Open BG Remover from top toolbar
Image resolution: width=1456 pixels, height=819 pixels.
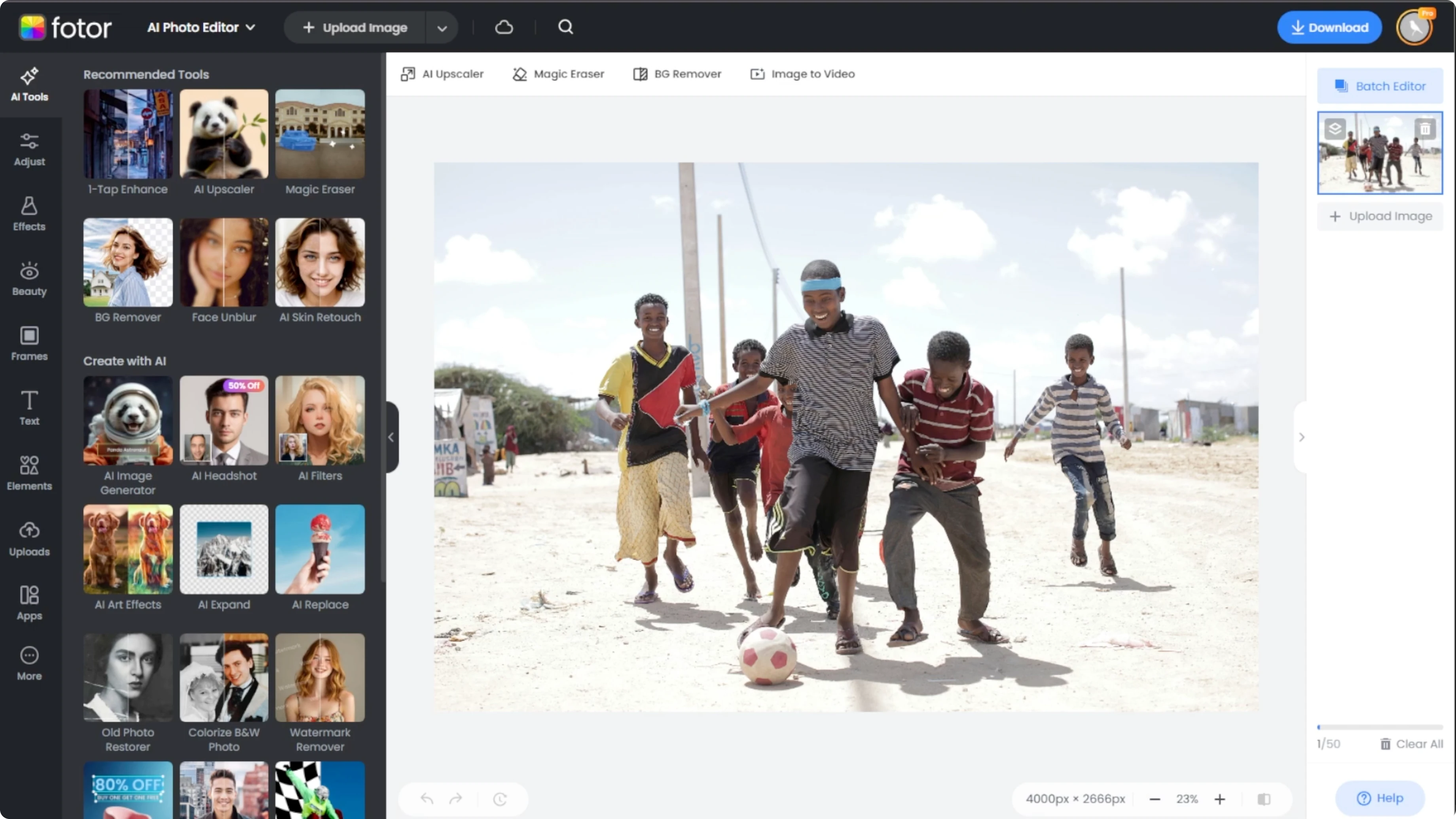tap(677, 74)
